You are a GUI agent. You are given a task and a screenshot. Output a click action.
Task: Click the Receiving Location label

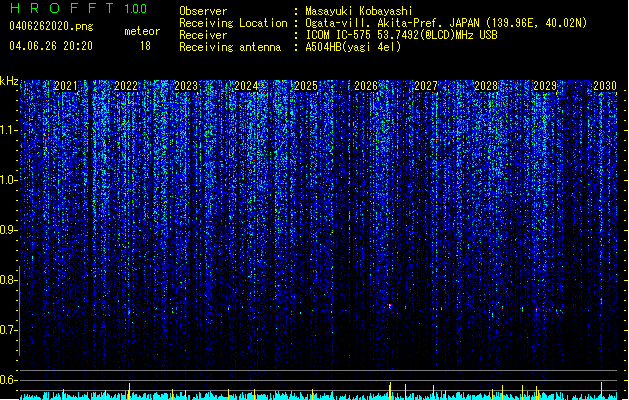[x=233, y=23]
